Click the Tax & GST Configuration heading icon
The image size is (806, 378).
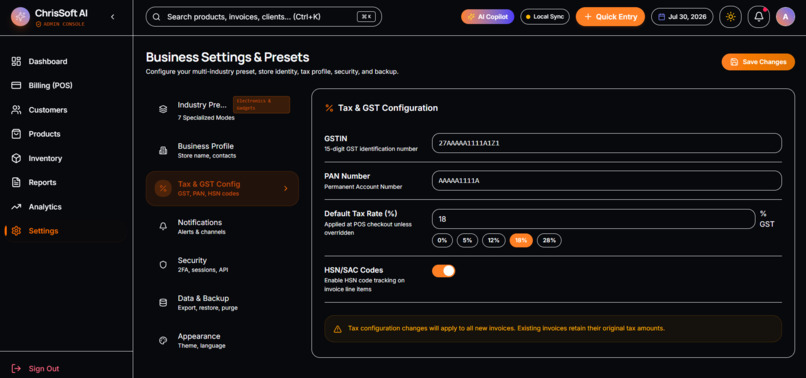coord(329,108)
